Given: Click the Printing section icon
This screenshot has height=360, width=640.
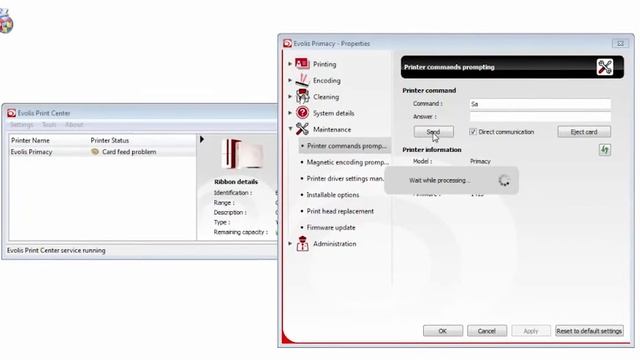Looking at the screenshot, I should pyautogui.click(x=302, y=64).
